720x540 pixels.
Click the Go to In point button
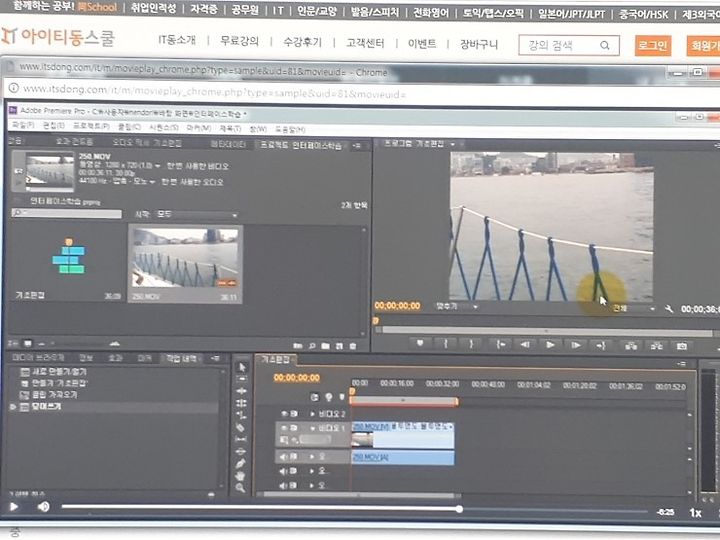501,344
